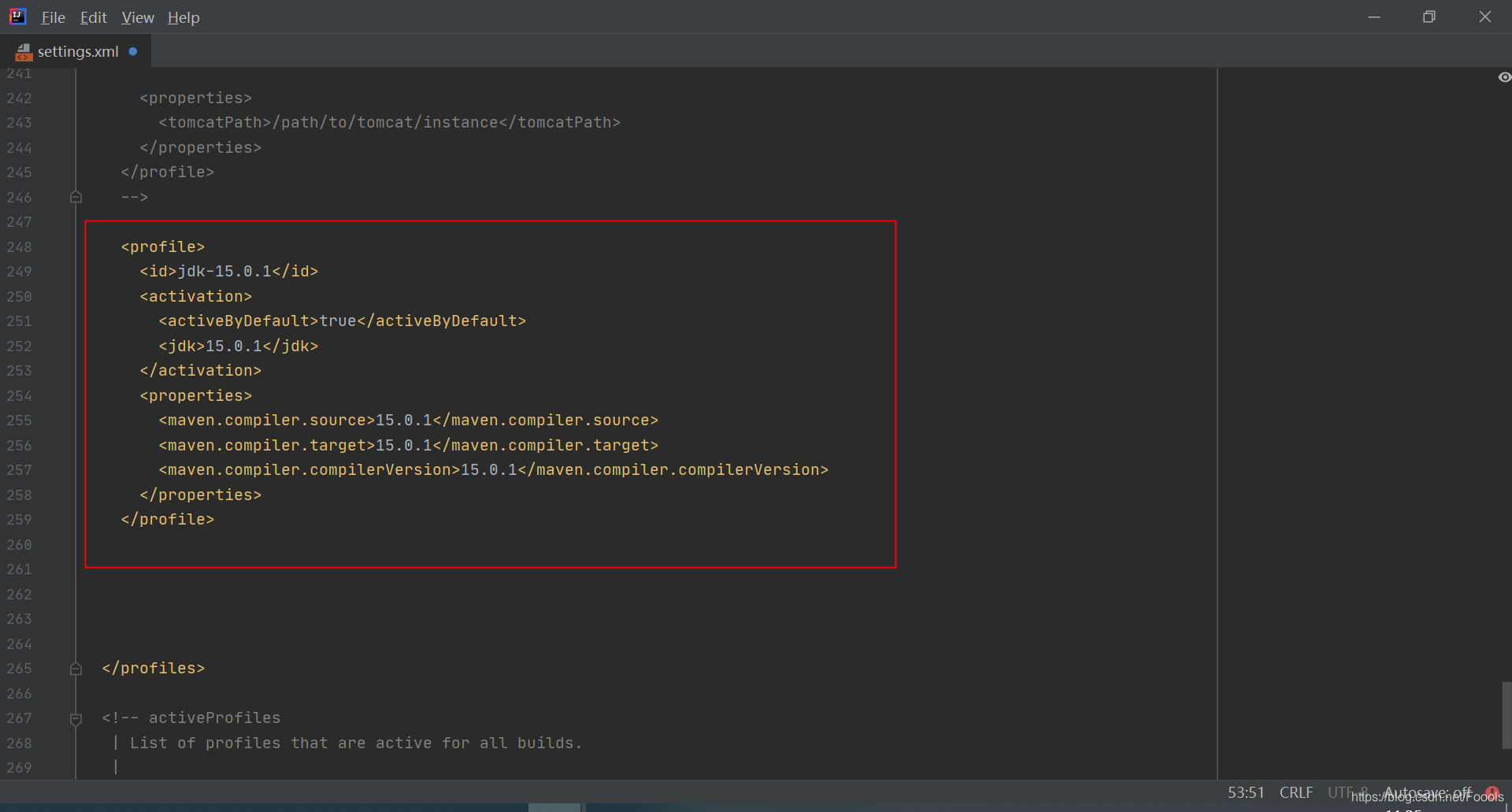
Task: Click the id jdk-15.0.1 line
Action: point(229,272)
